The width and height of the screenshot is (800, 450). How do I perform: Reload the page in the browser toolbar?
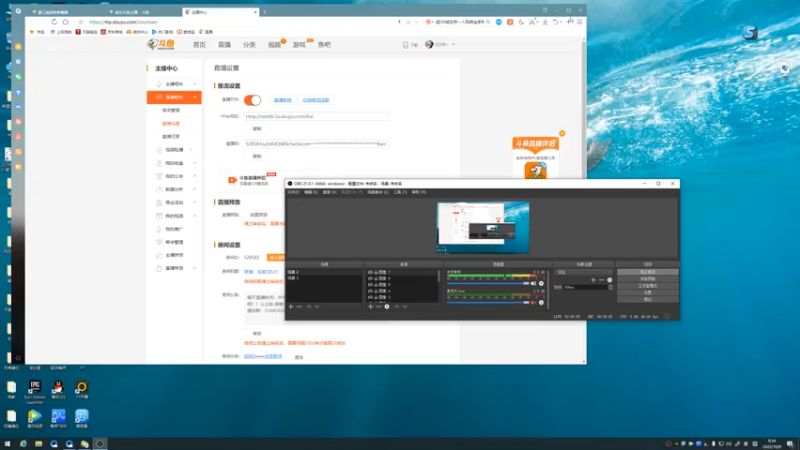(x=54, y=22)
